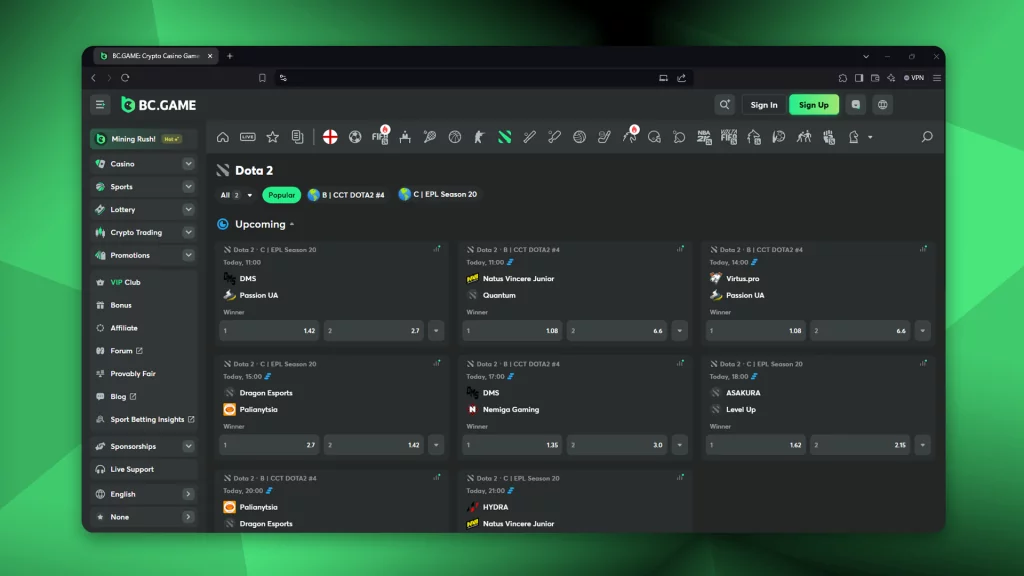Select the boxing glove sport icon

point(829,137)
